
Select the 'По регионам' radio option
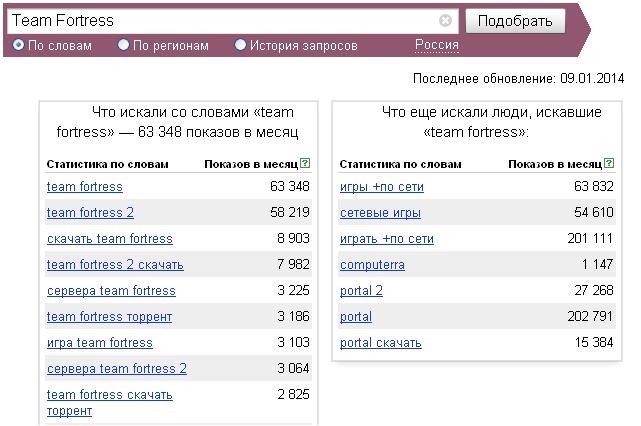click(x=123, y=45)
